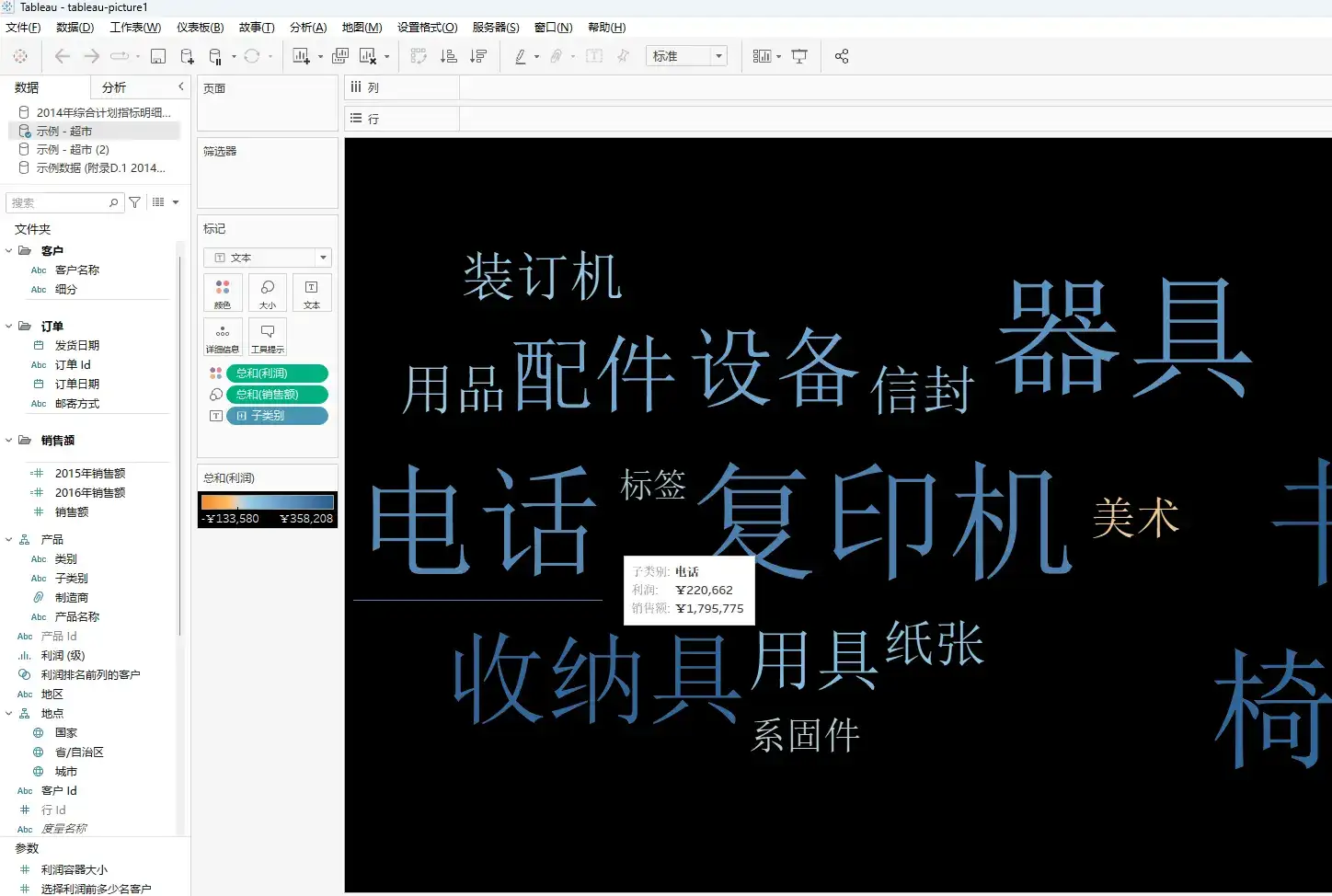Collapse the 订单 folder in data pane
Image resolution: width=1332 pixels, height=896 pixels.
point(8,325)
